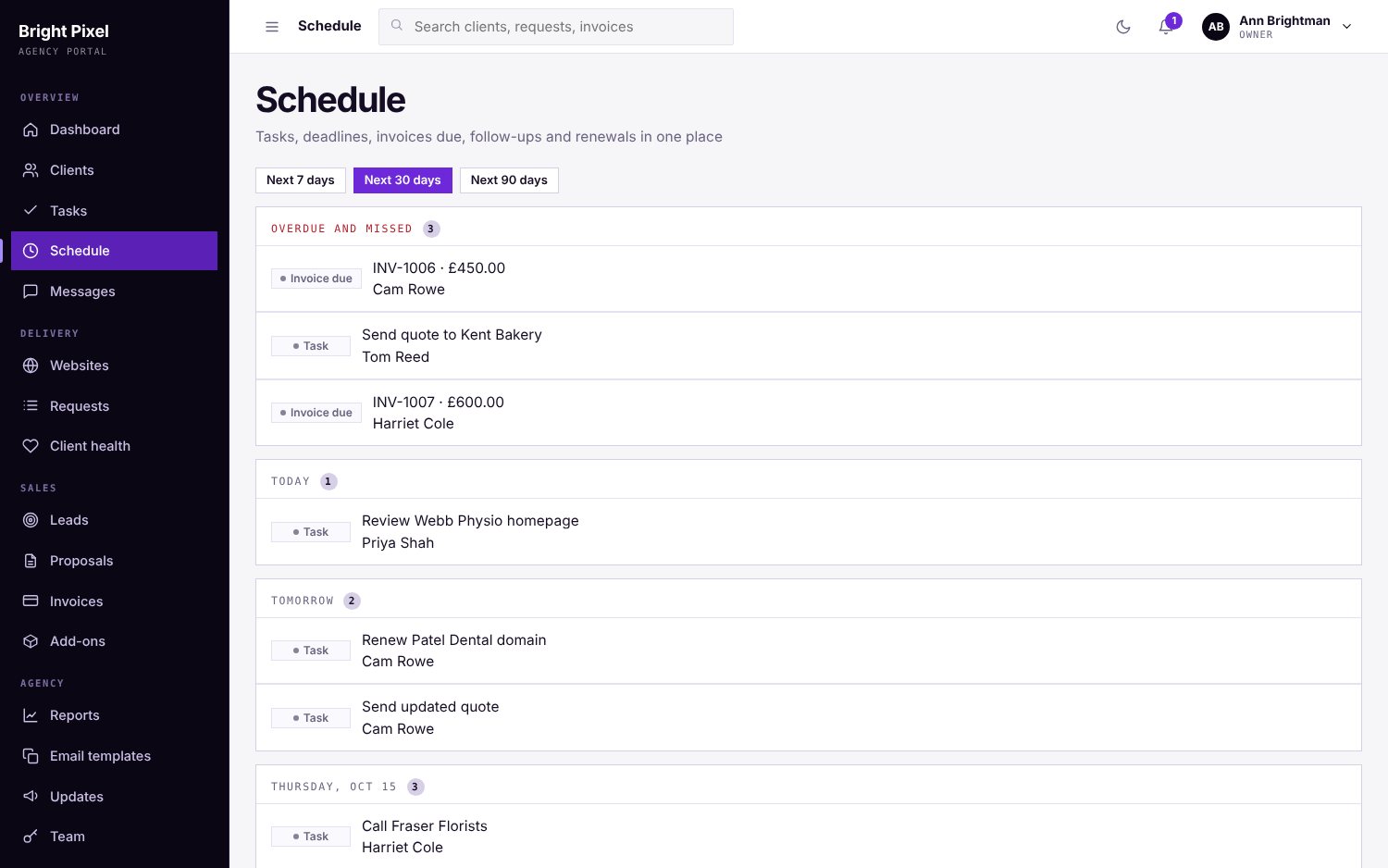The height and width of the screenshot is (868, 1388).
Task: Open the Add-ons box icon
Action: coord(31,641)
